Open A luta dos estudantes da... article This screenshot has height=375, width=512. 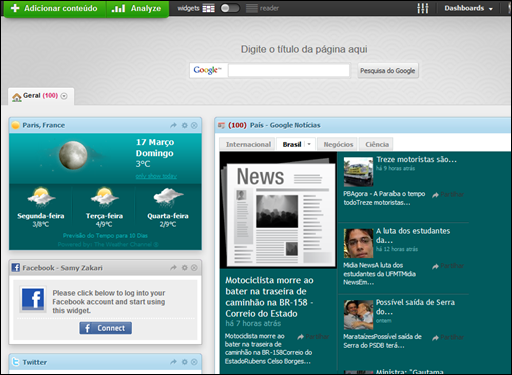point(413,235)
